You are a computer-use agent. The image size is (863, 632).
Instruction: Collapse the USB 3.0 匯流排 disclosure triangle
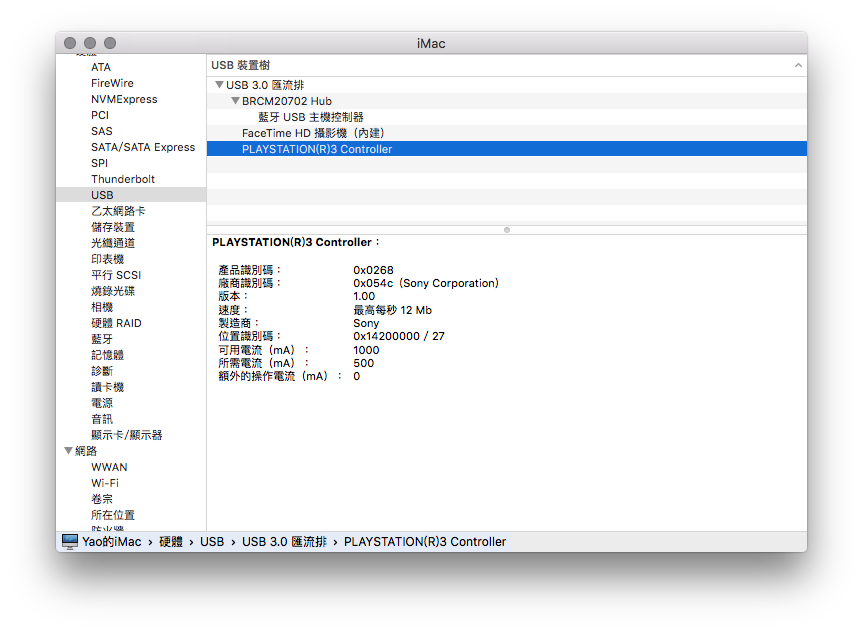[219, 85]
